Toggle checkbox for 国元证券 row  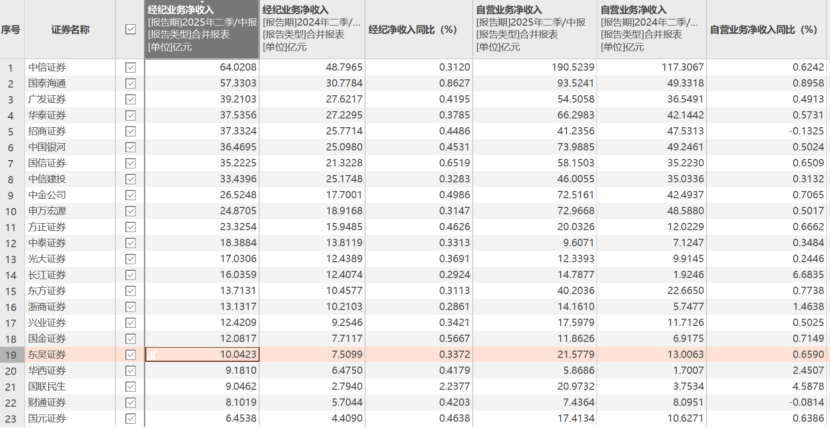(x=130, y=418)
